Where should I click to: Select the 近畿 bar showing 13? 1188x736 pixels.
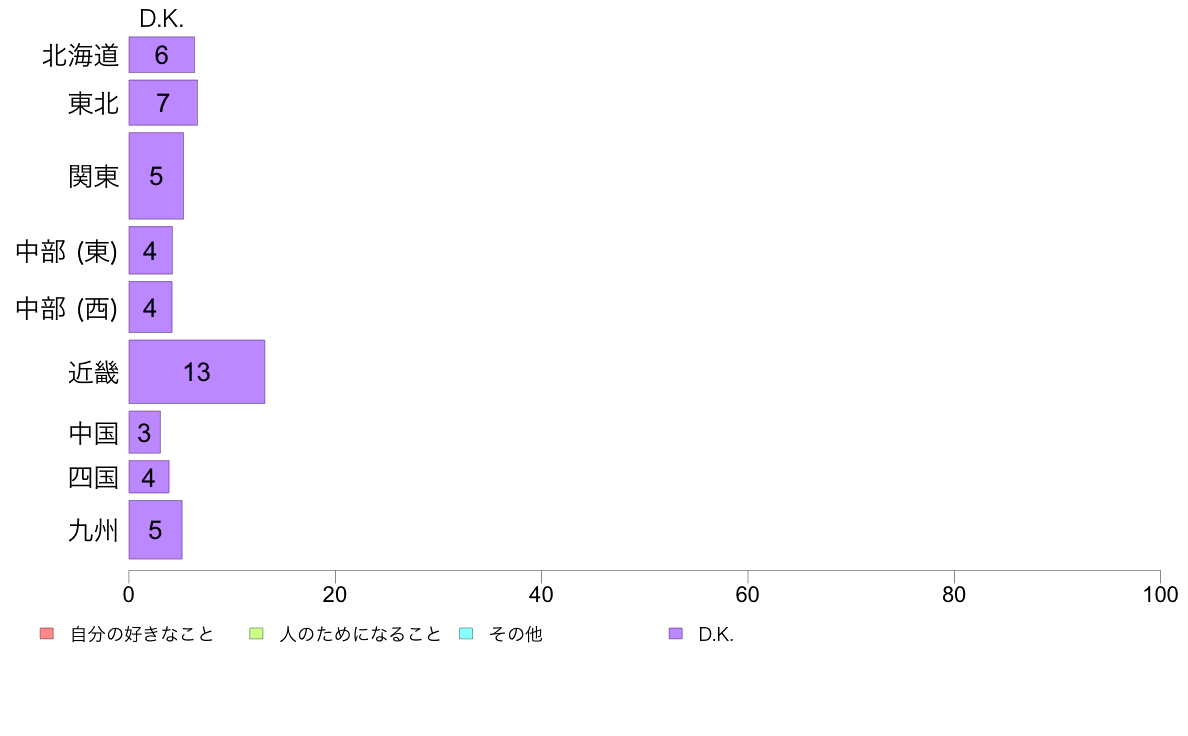point(197,371)
